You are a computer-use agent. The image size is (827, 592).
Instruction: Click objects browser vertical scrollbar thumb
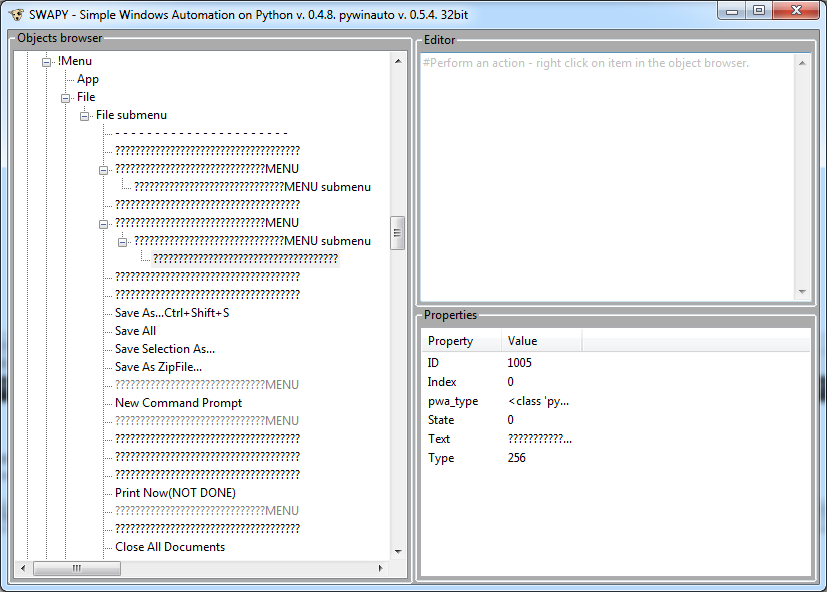pos(398,233)
